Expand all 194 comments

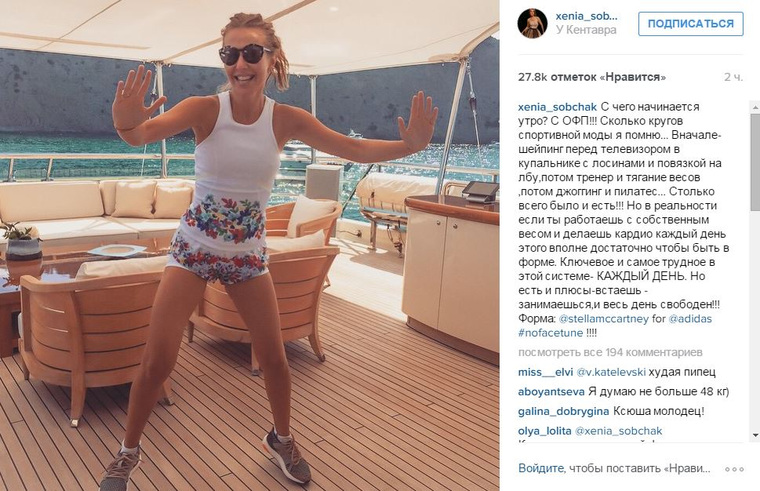coord(610,352)
